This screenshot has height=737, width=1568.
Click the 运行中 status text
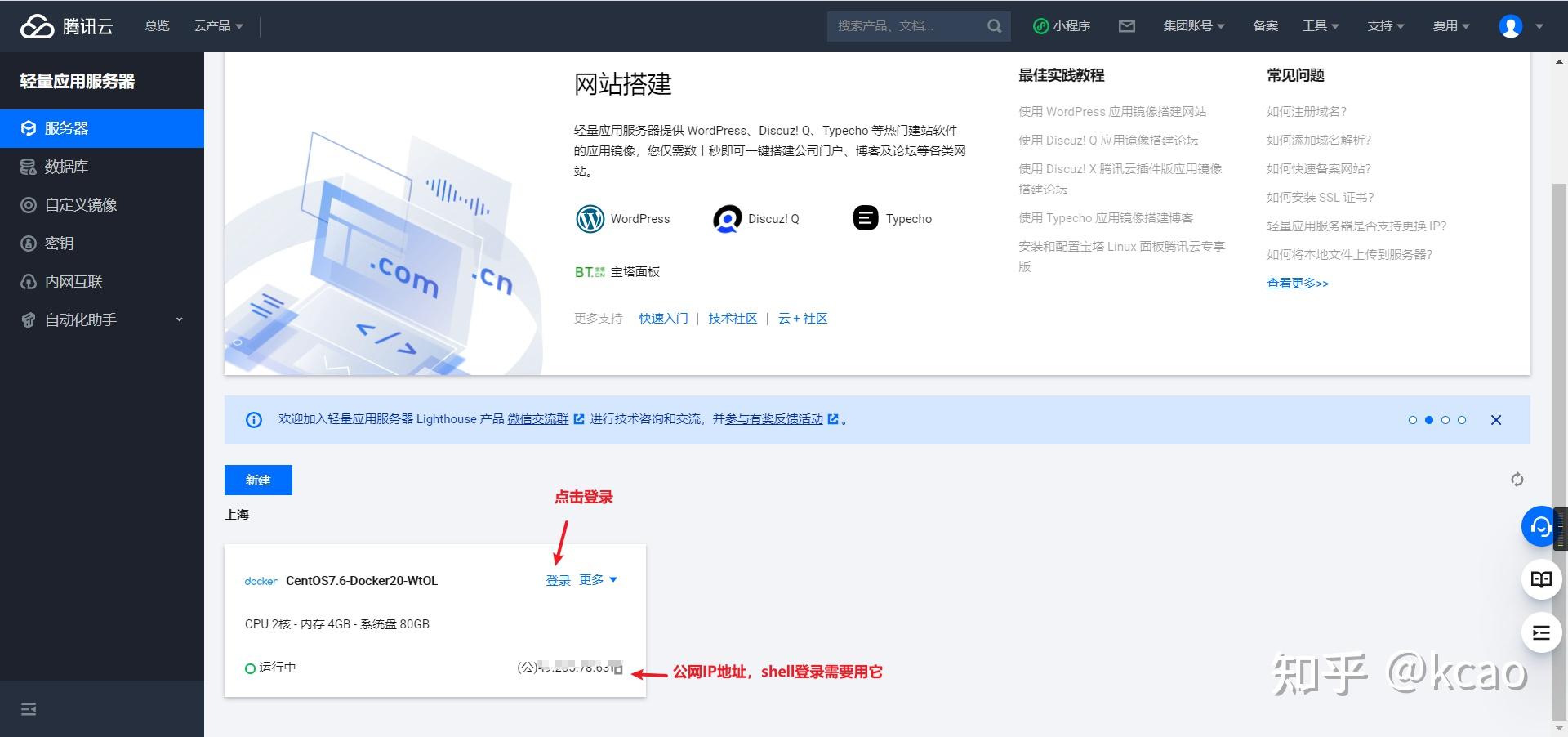[278, 668]
